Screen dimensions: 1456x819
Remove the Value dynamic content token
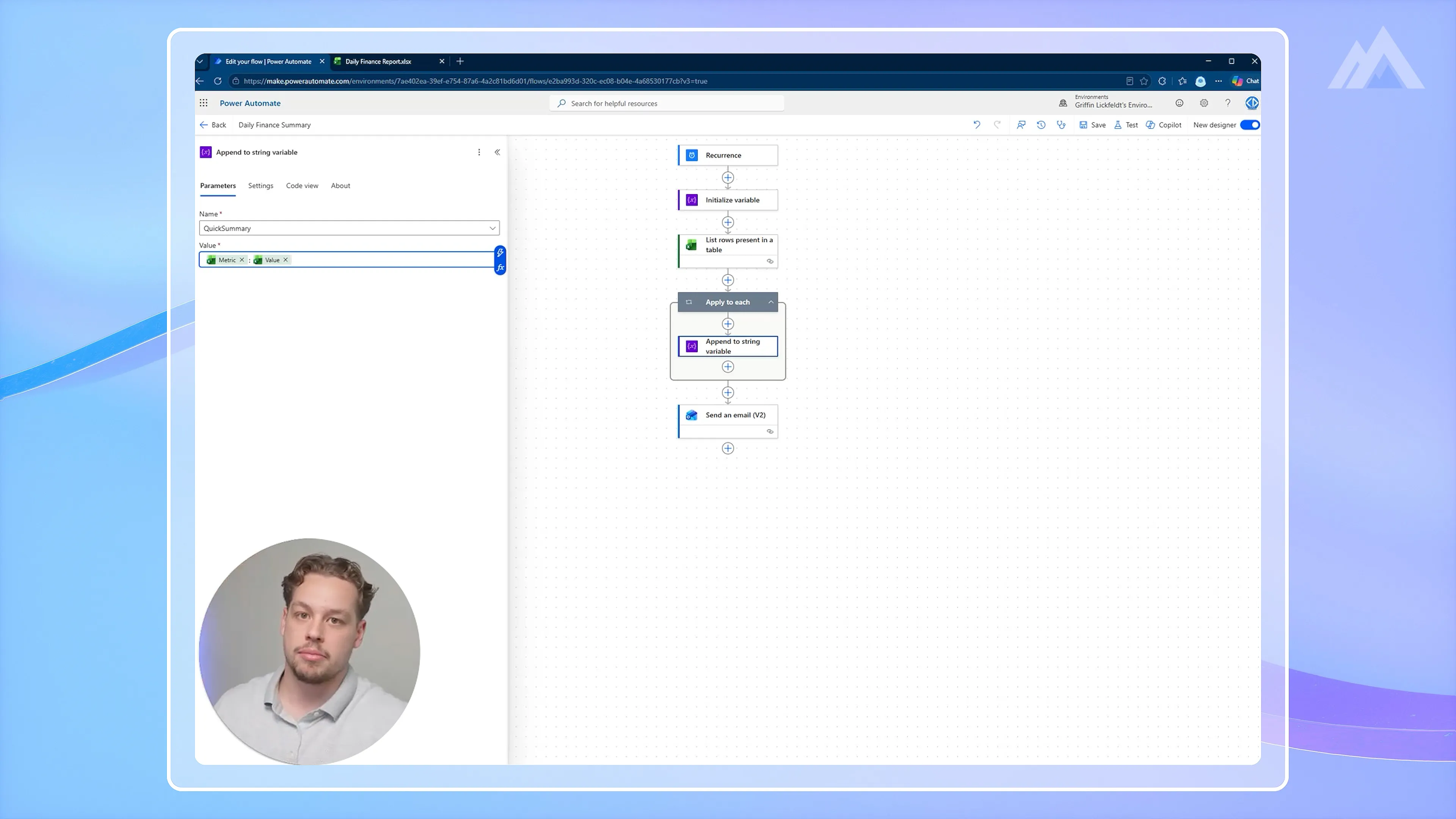[286, 260]
